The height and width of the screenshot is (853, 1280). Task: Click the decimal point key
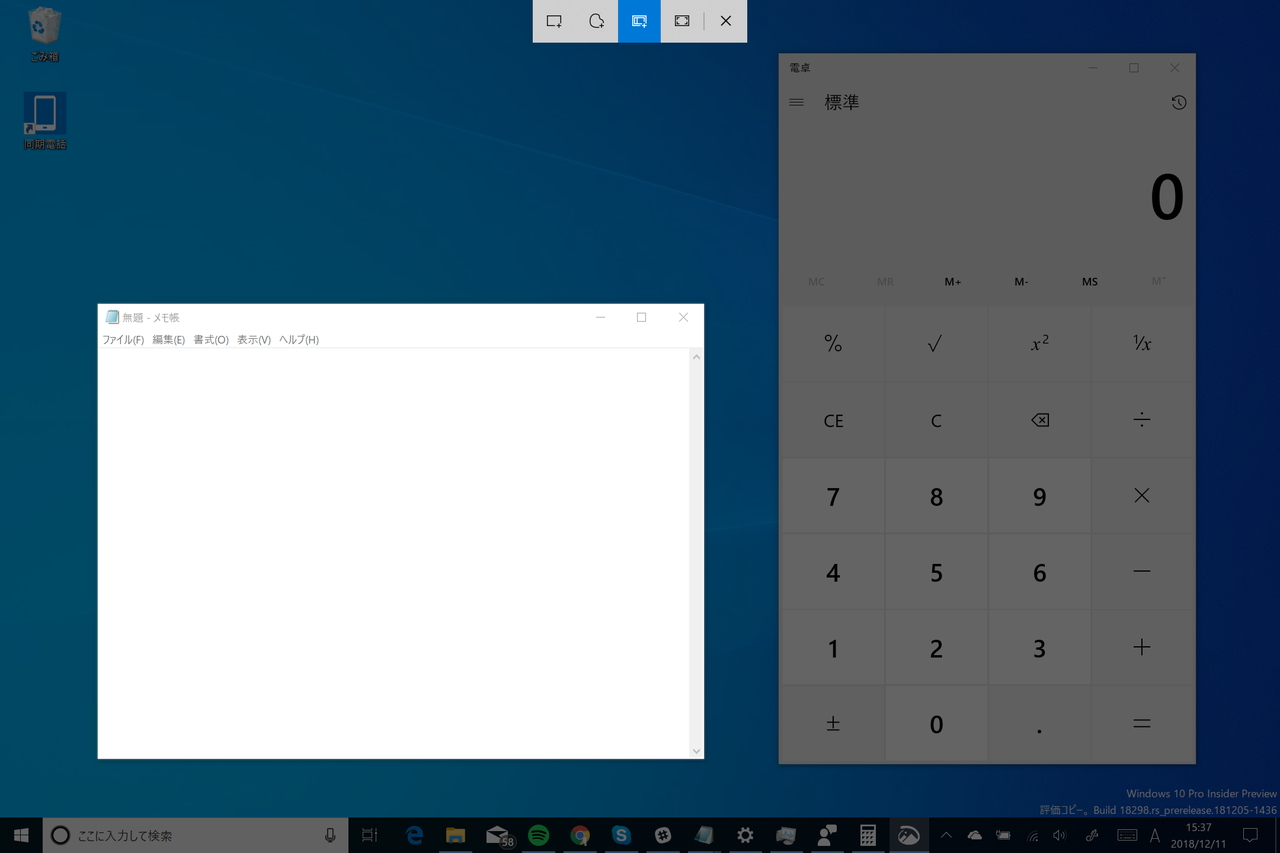pos(1039,724)
